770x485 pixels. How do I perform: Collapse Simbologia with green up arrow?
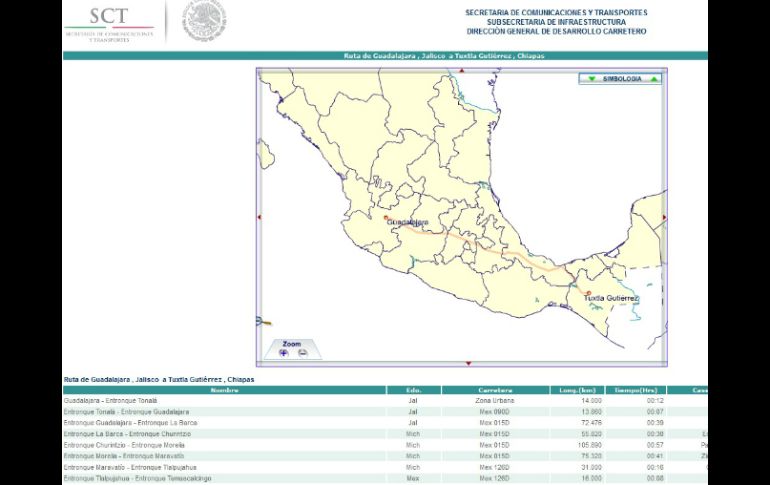[x=654, y=78]
